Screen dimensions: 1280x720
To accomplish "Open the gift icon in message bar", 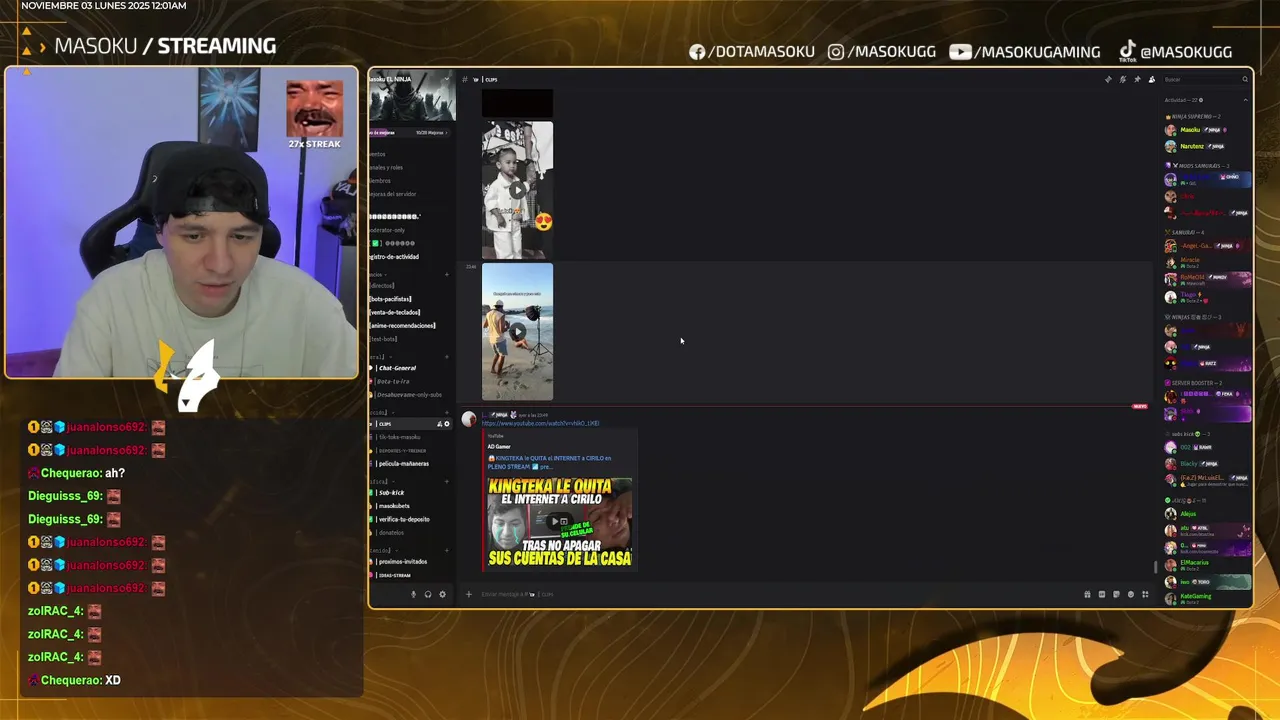I will [1087, 594].
